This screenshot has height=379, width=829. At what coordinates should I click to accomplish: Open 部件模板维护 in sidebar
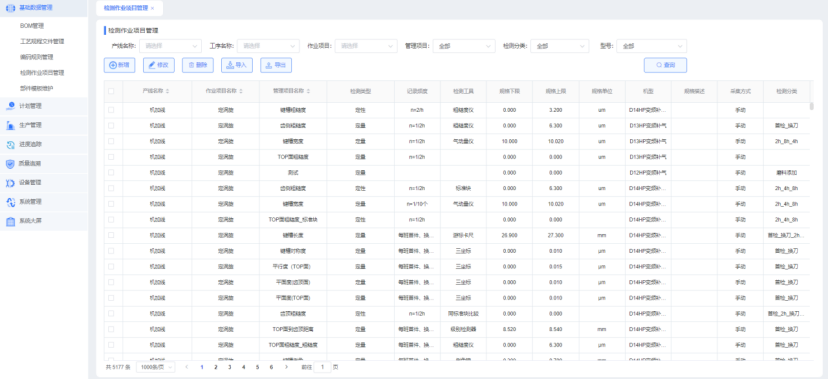36,88
